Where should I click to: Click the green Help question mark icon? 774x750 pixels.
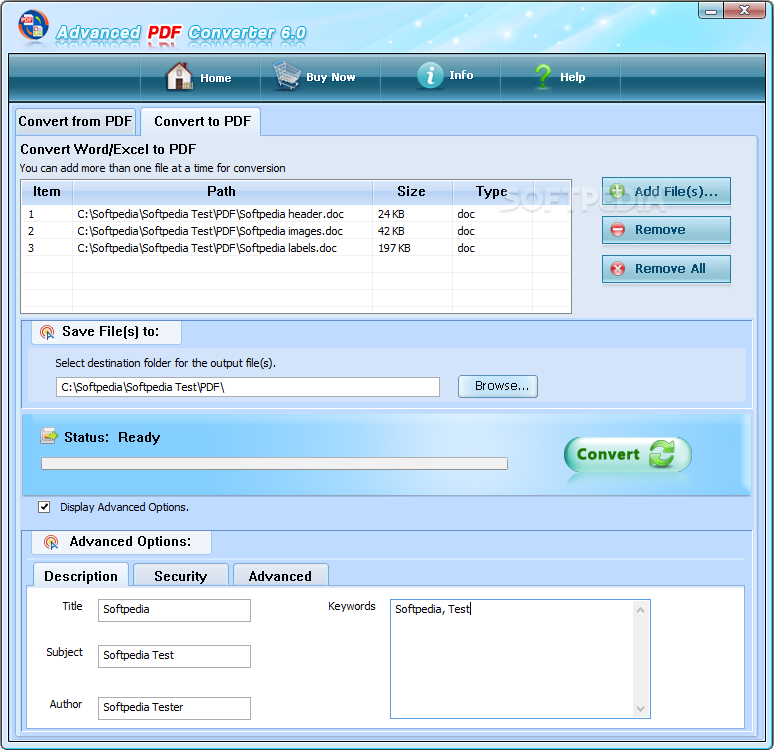[543, 77]
